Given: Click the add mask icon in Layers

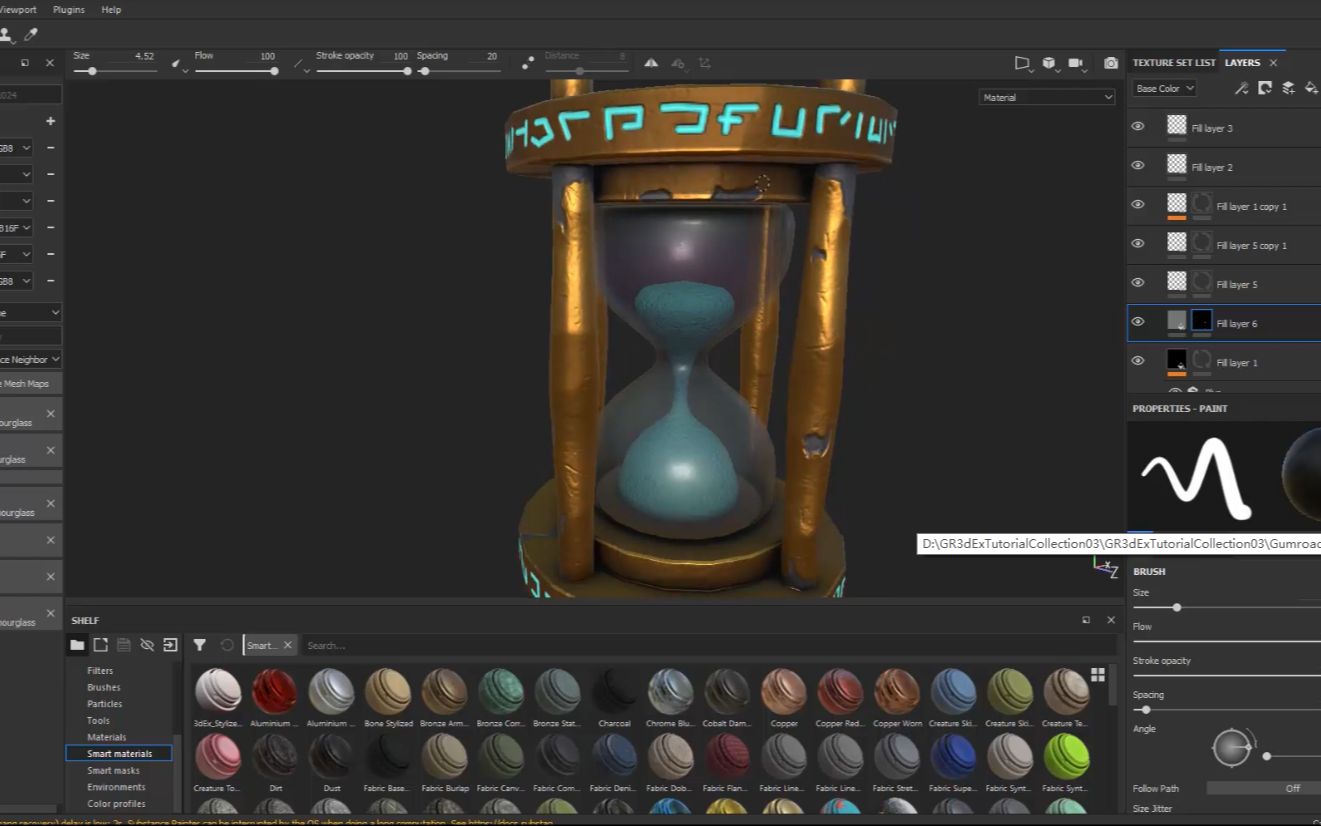Looking at the screenshot, I should pos(1265,88).
